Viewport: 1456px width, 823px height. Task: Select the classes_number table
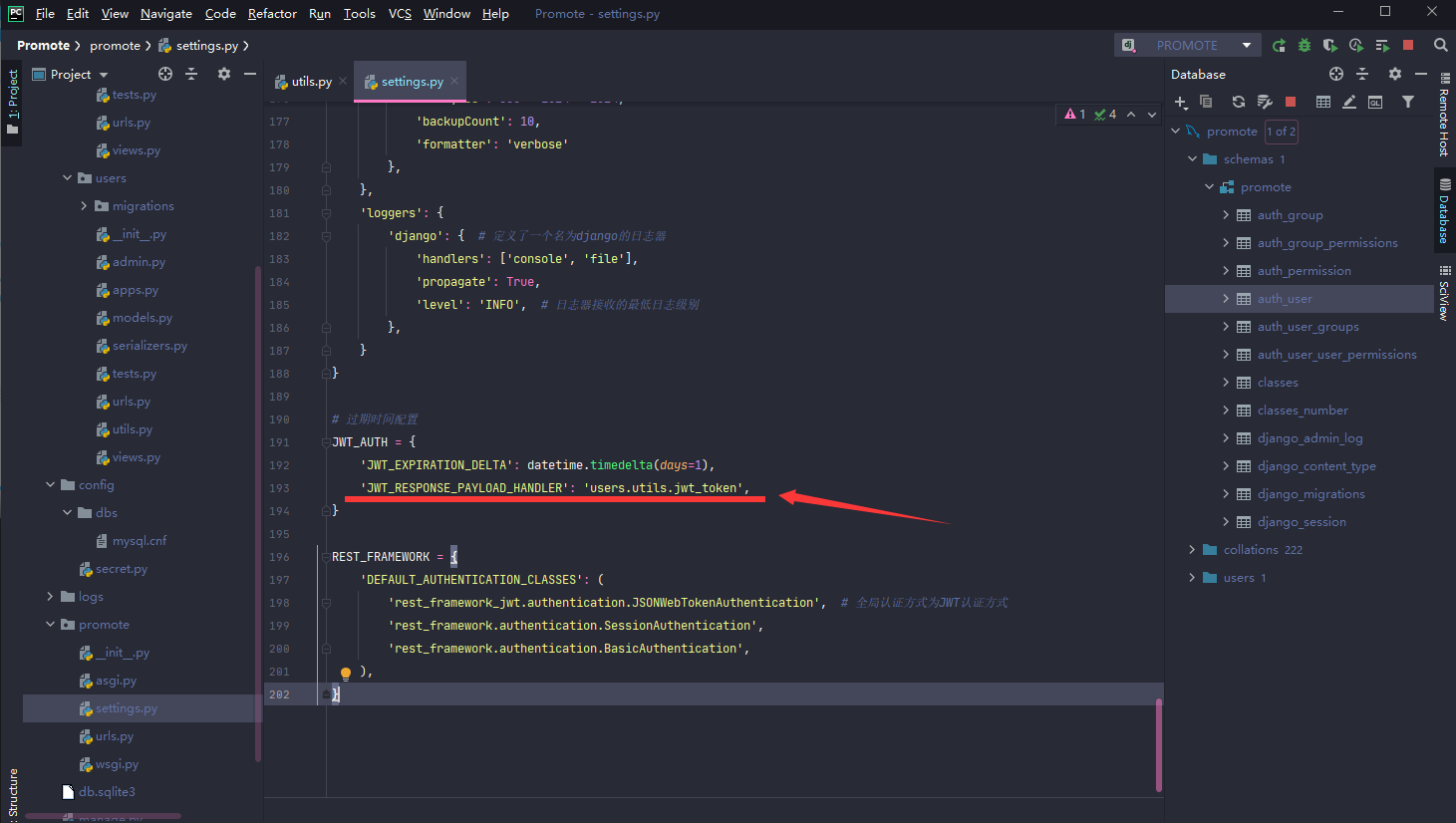click(x=1303, y=411)
